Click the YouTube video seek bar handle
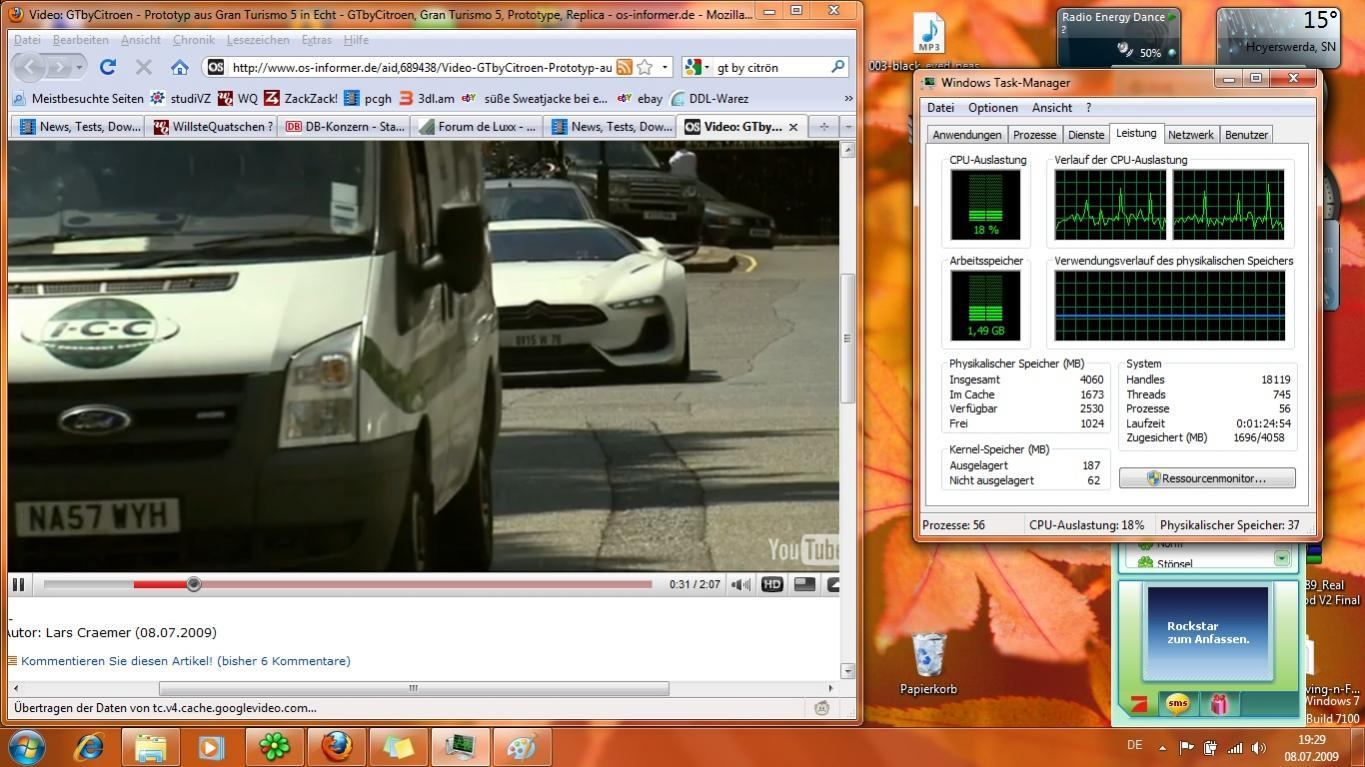 coord(194,584)
